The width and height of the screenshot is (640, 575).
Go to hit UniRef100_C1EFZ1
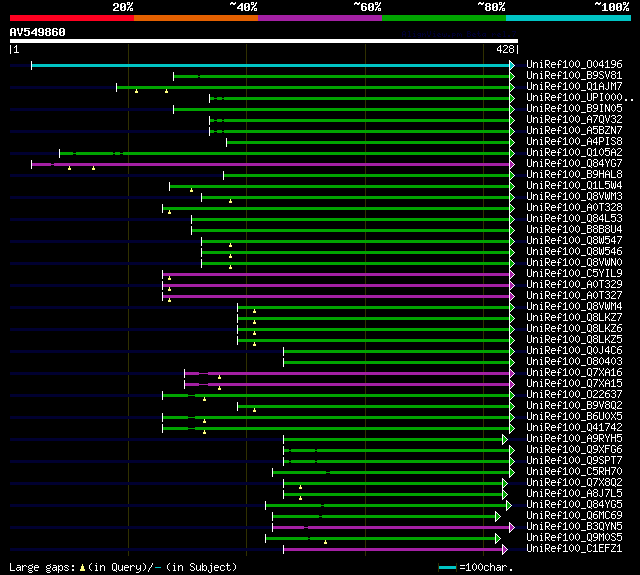[x=574, y=549]
